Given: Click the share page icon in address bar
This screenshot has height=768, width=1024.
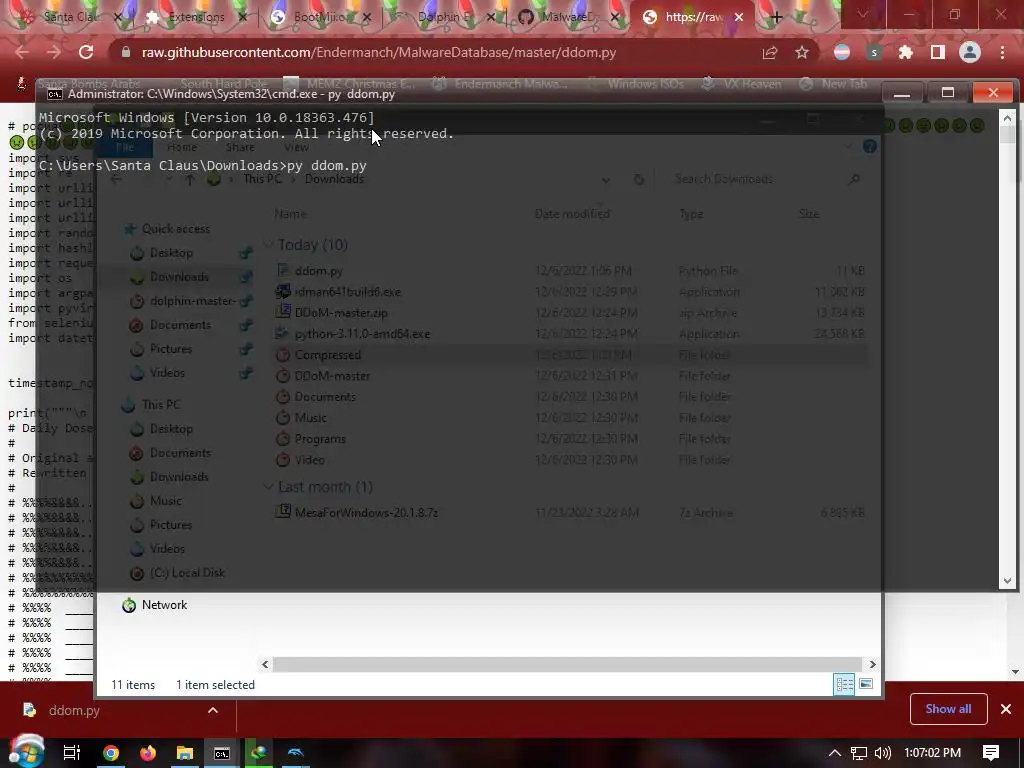Looking at the screenshot, I should 770,53.
